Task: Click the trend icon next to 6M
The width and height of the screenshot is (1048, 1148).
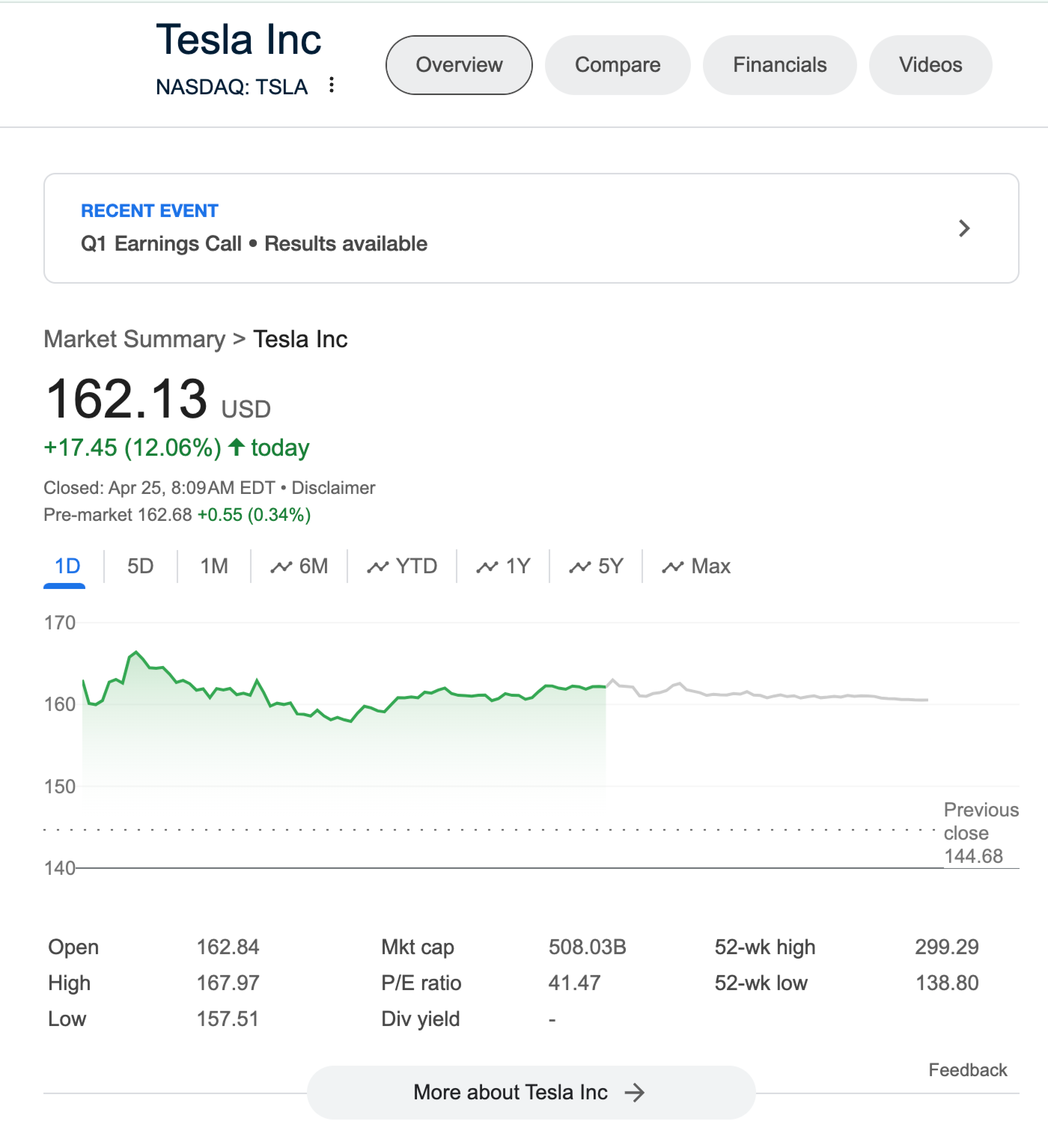Action: pyautogui.click(x=281, y=567)
